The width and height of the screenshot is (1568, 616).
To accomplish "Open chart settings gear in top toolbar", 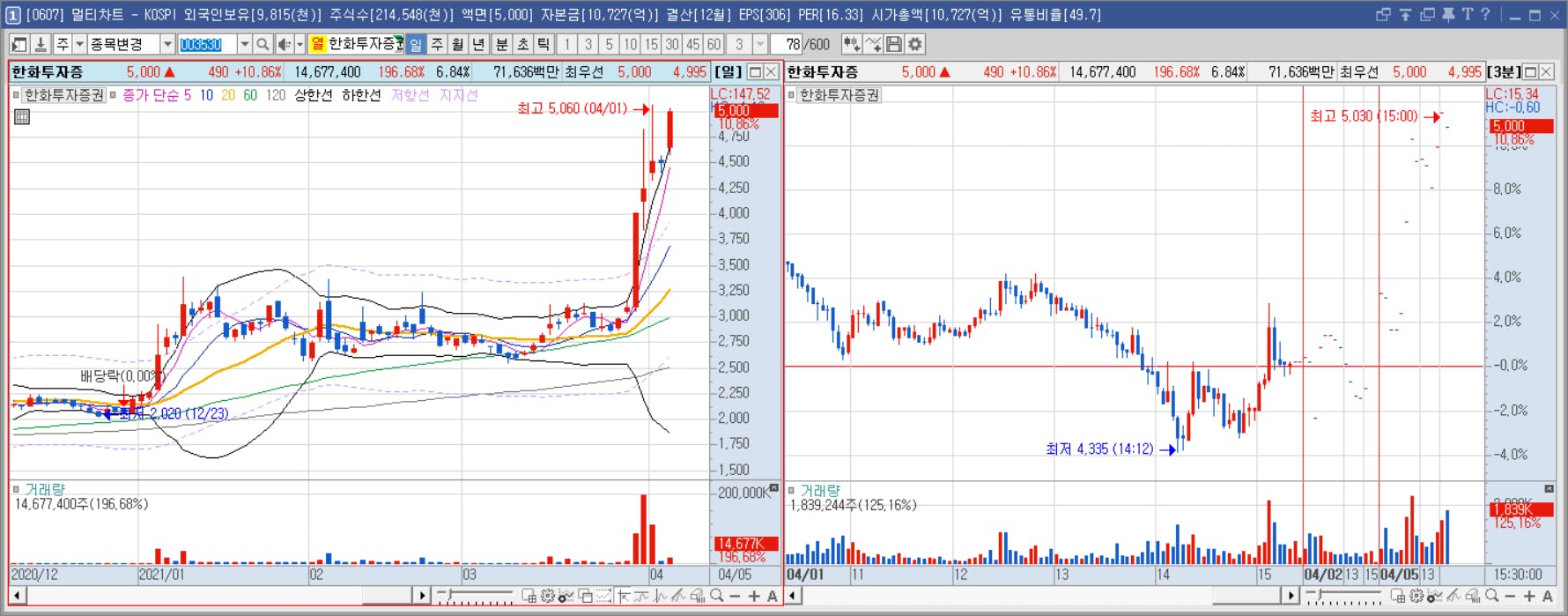I will tap(915, 44).
